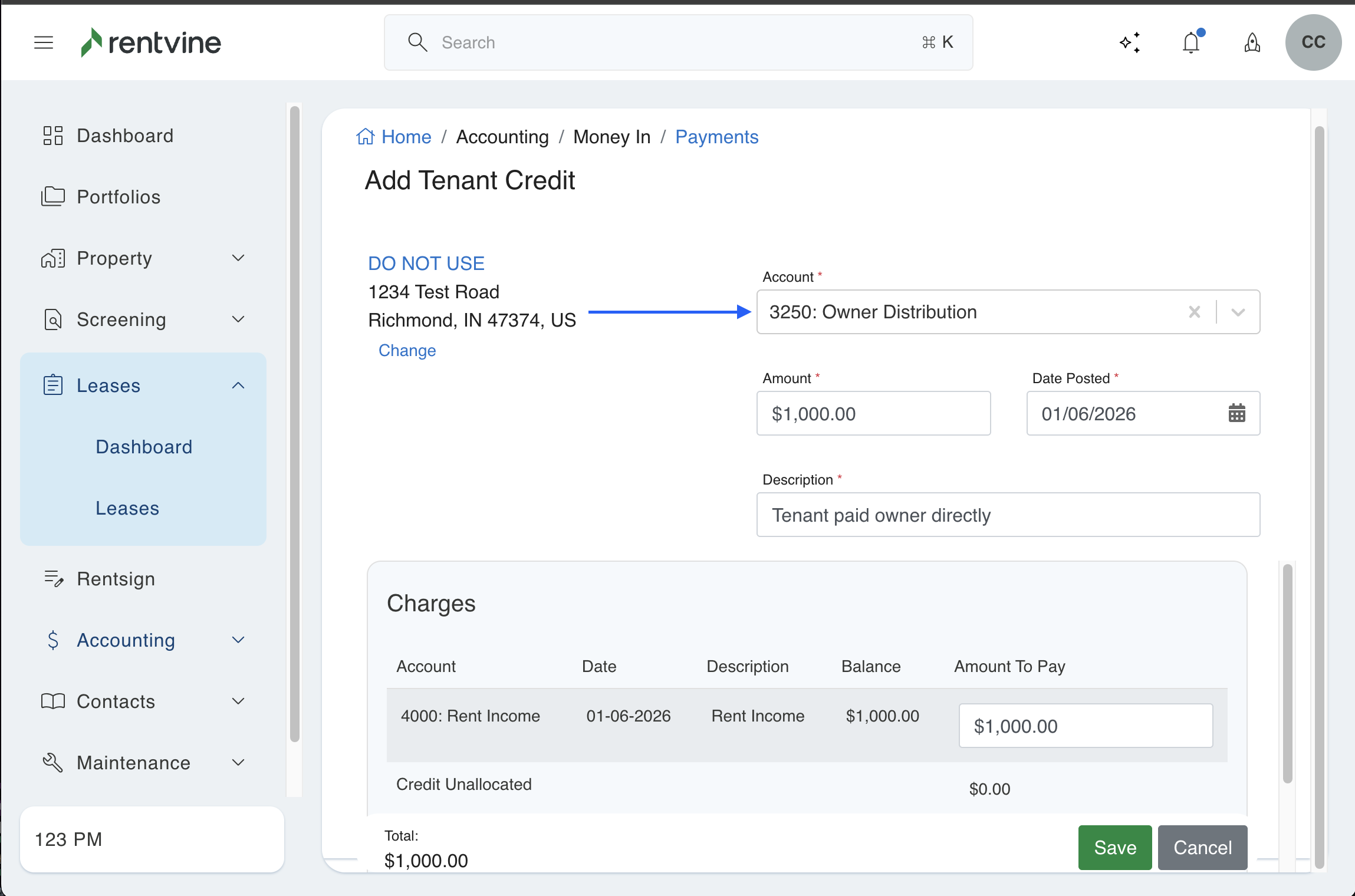Open the Account dropdown arrow
1355x896 pixels.
[x=1238, y=312]
